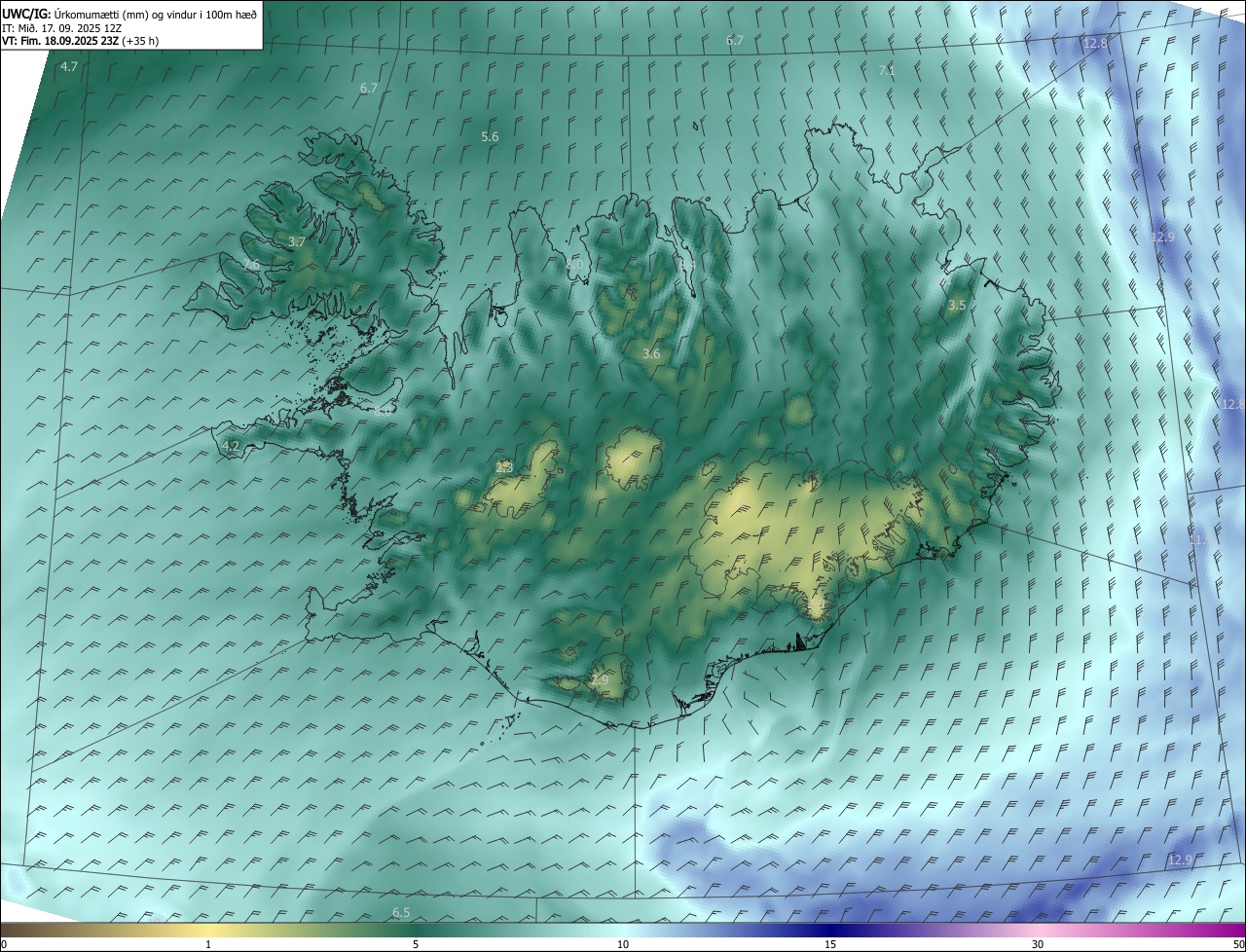Click the value label 4.7 on the map
Viewport: 1246px width, 952px height.
[69, 66]
